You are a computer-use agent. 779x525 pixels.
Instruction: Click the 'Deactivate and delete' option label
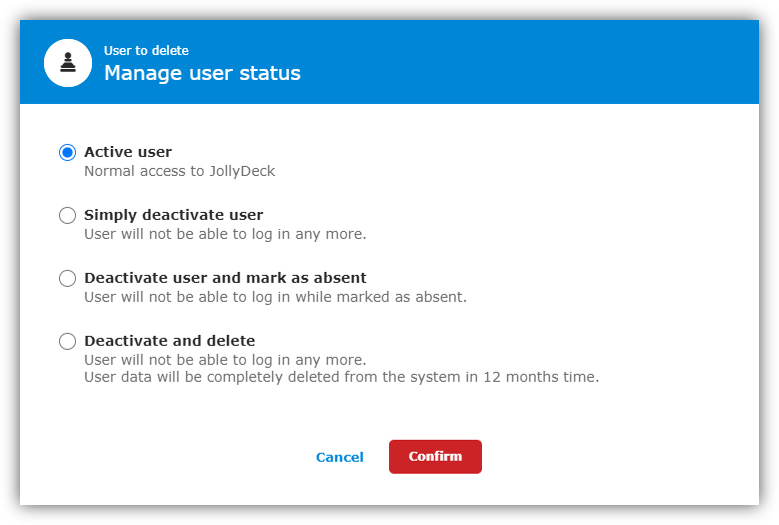coord(169,341)
